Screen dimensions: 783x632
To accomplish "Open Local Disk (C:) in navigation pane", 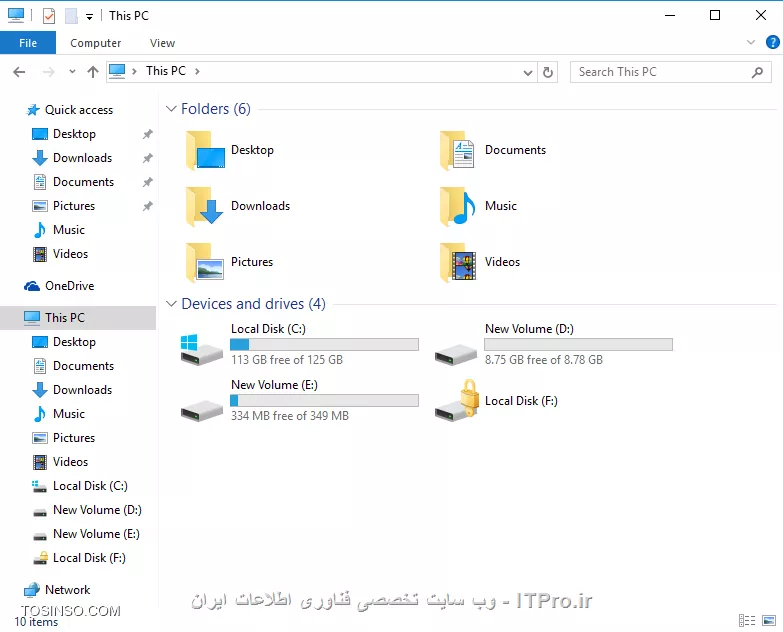I will coord(90,486).
